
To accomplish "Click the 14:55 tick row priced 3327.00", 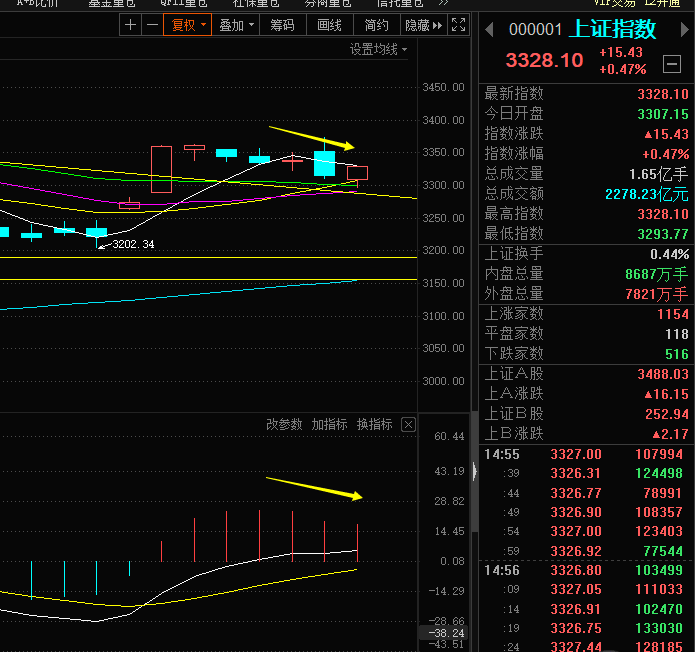I will pos(583,454).
